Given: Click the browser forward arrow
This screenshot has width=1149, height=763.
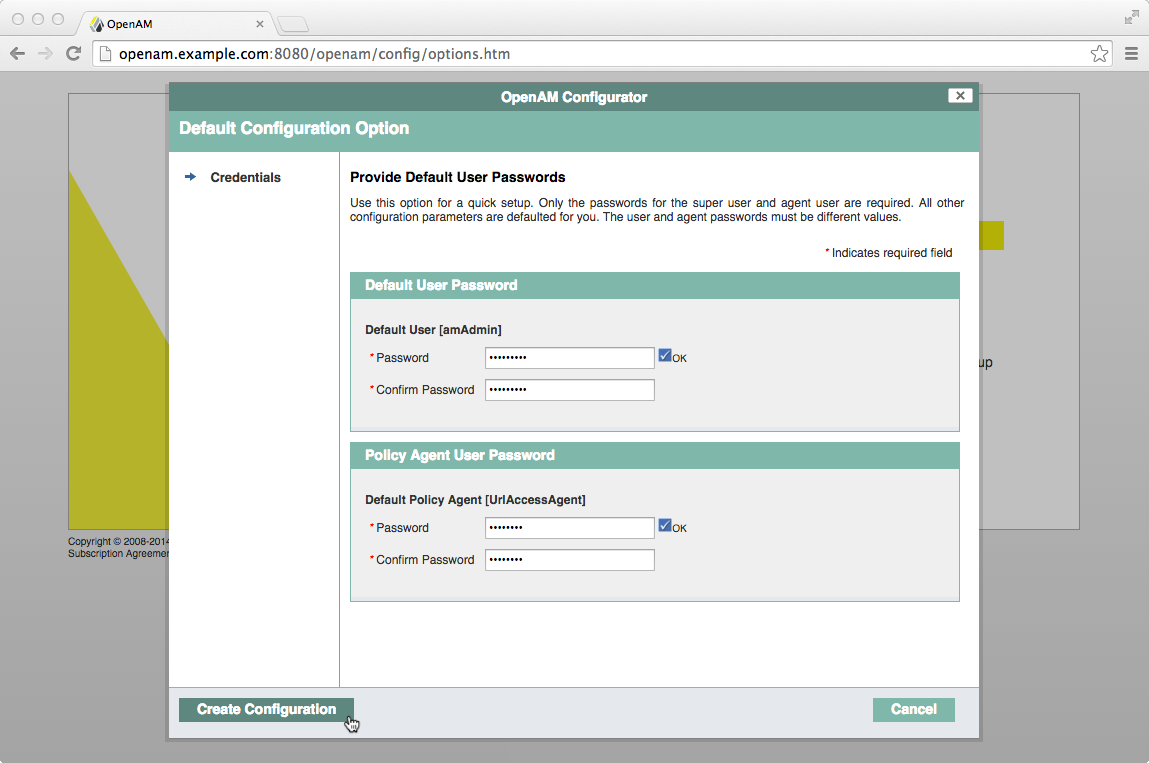Looking at the screenshot, I should pyautogui.click(x=45, y=54).
